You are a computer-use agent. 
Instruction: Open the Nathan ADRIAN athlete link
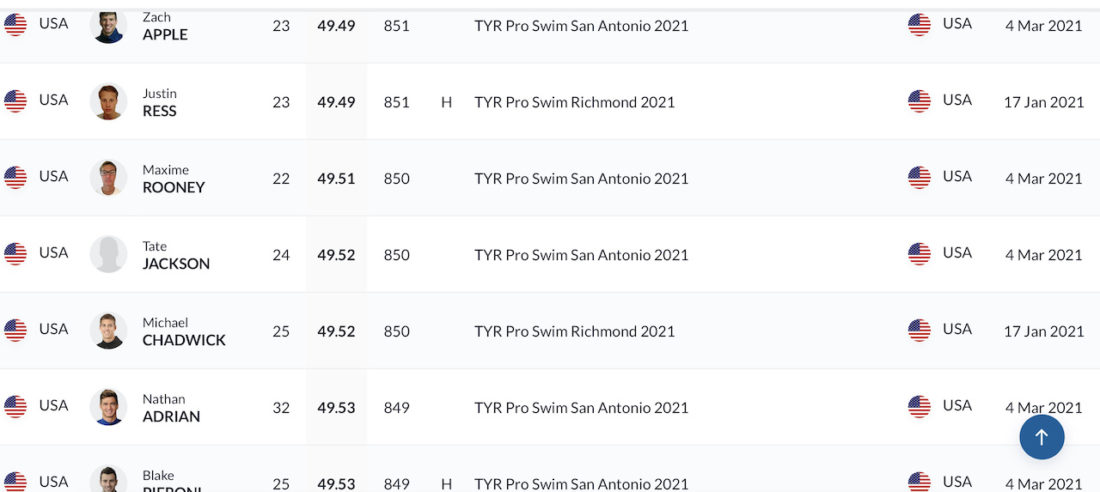tap(171, 408)
